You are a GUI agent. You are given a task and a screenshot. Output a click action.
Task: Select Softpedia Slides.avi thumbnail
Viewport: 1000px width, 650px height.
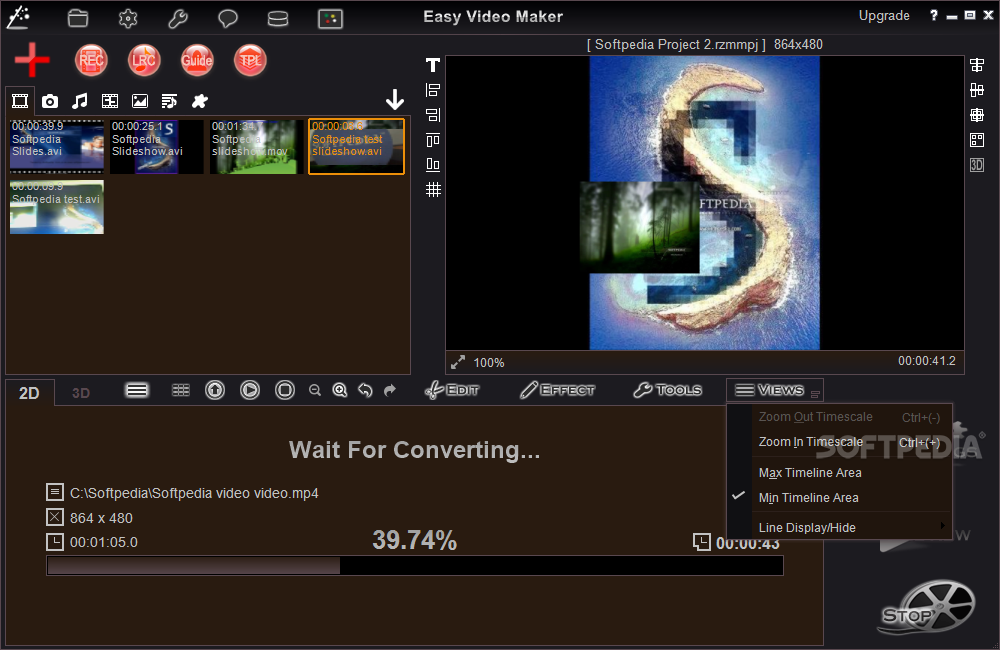(57, 146)
